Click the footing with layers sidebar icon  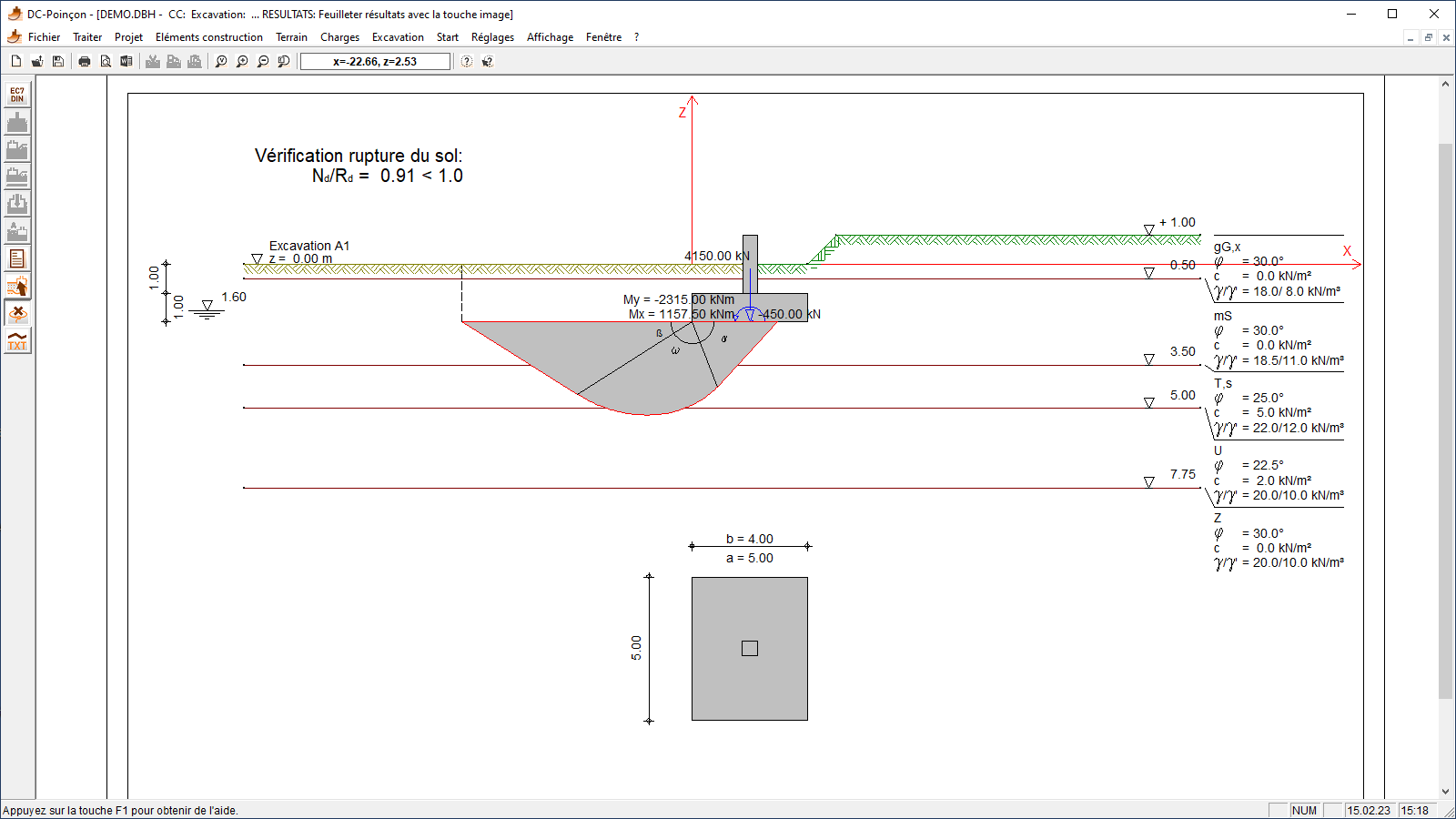(x=17, y=177)
